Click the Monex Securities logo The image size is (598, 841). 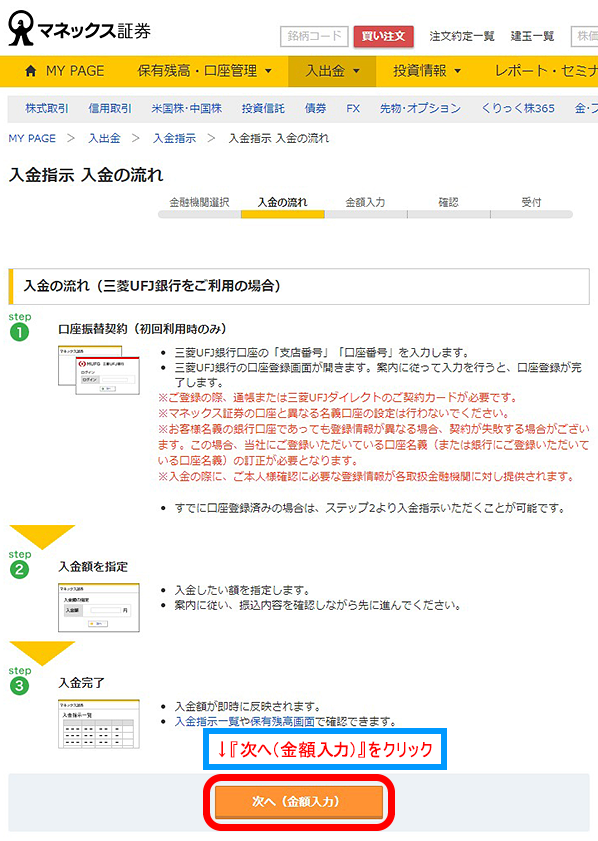click(x=79, y=28)
